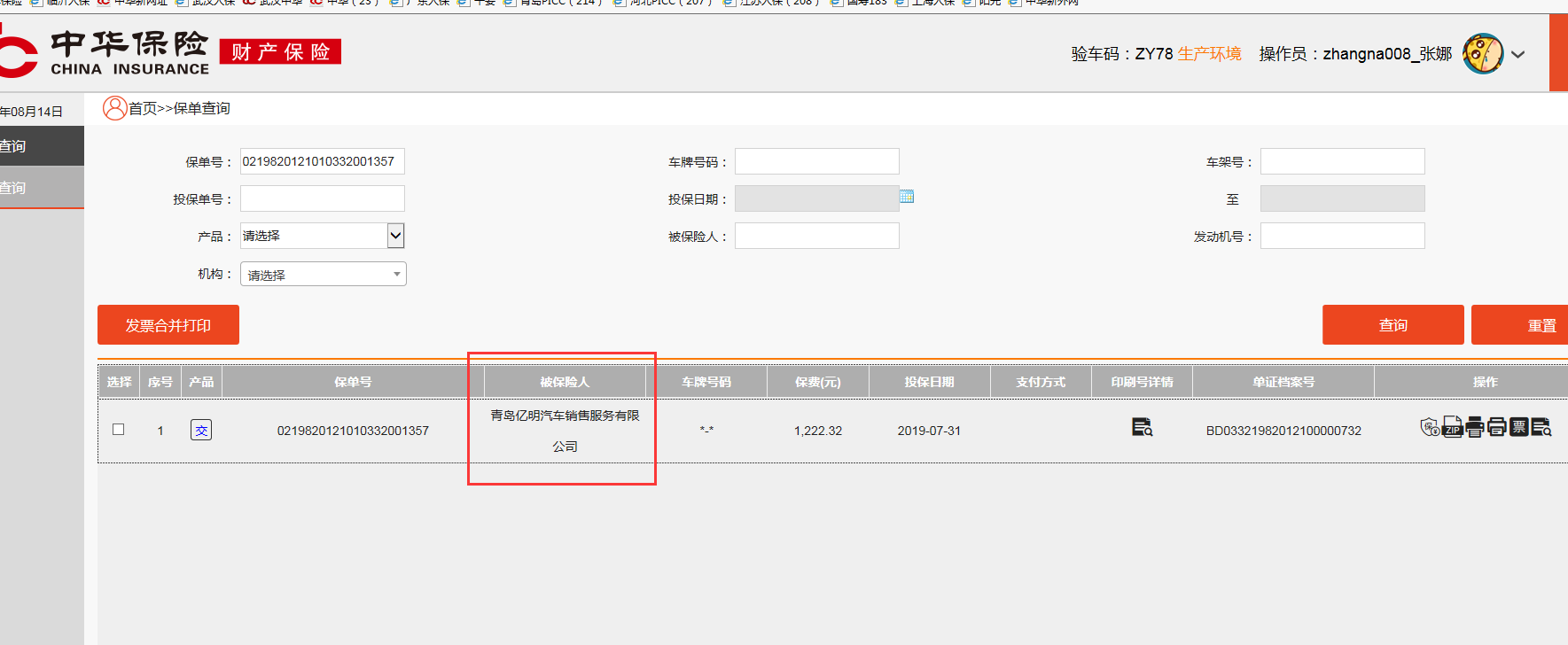The width and height of the screenshot is (1568, 645).
Task: Click the date cell 2019-07-31
Action: pos(929,431)
